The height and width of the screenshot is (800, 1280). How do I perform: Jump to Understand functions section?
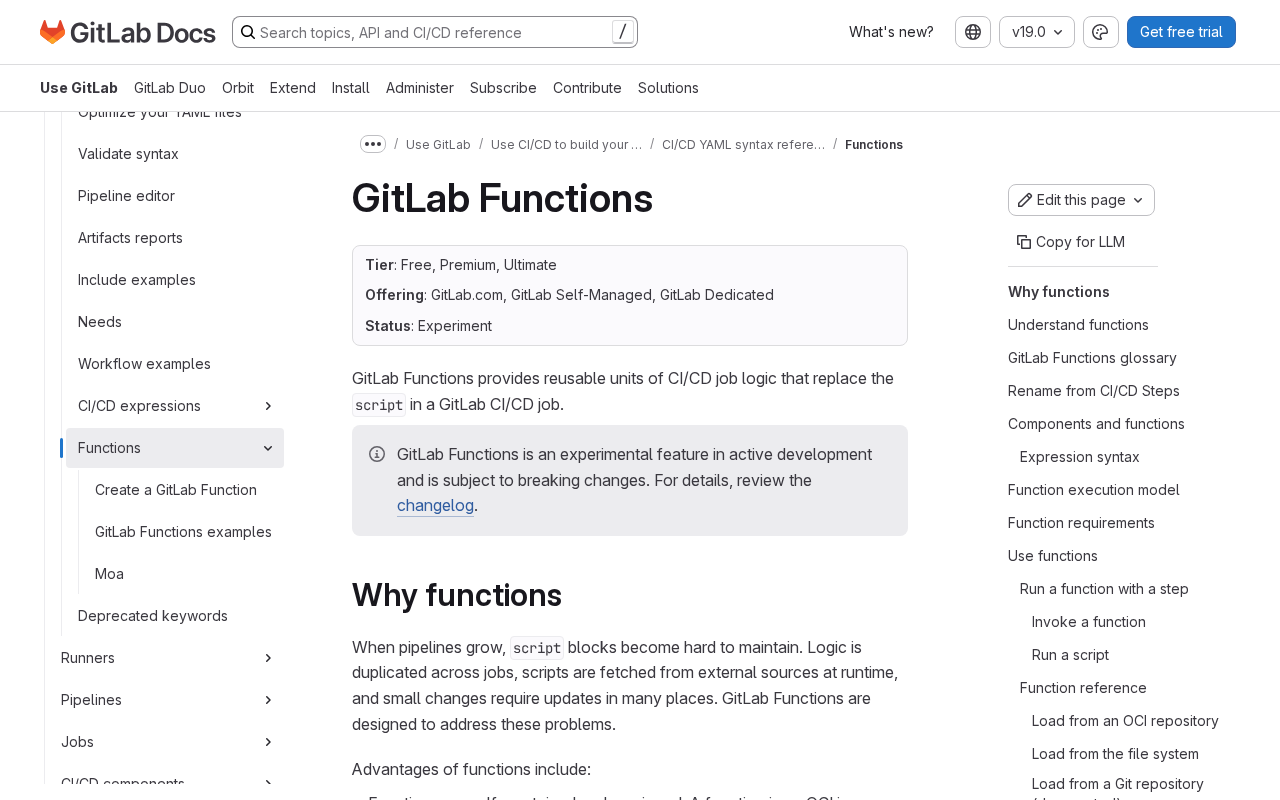(x=1078, y=325)
